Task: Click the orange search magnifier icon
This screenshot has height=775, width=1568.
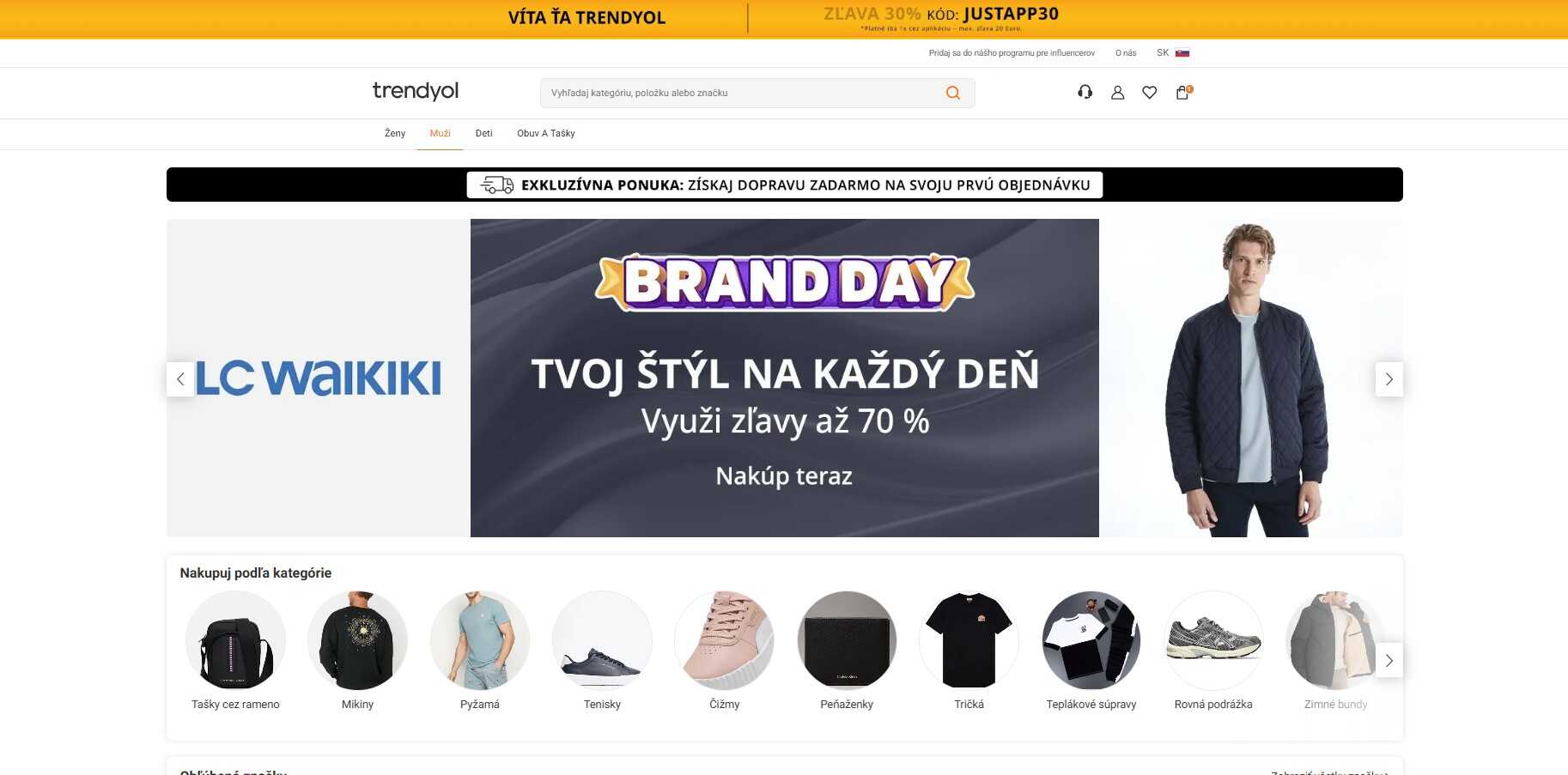Action: 953,93
